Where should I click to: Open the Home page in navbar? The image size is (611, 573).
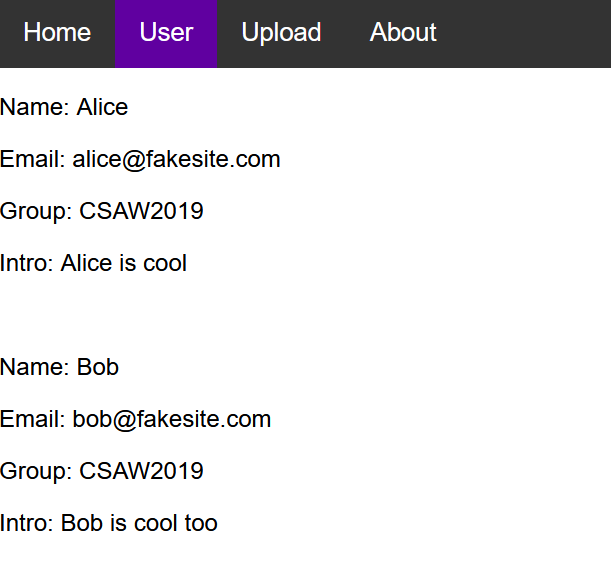(57, 33)
